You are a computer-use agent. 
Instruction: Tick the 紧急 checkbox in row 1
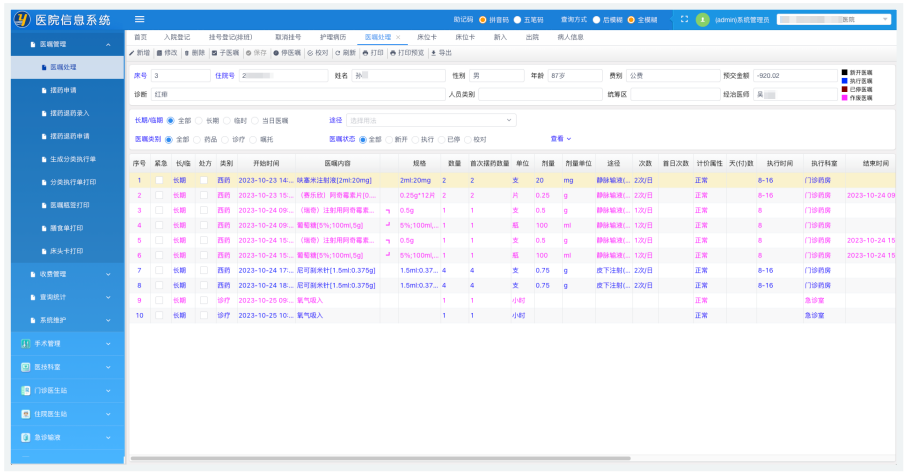click(x=159, y=180)
